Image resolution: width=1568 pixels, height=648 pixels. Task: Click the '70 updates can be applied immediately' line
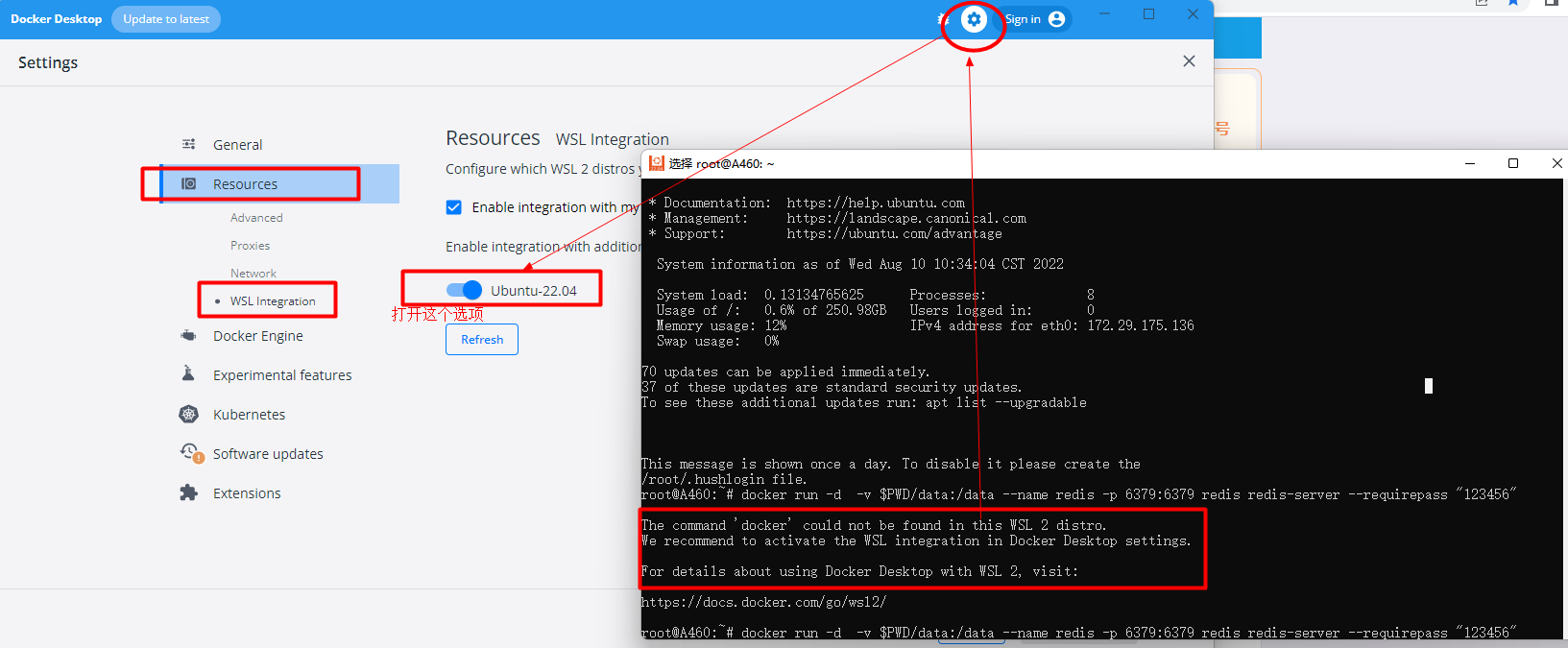pyautogui.click(x=785, y=372)
